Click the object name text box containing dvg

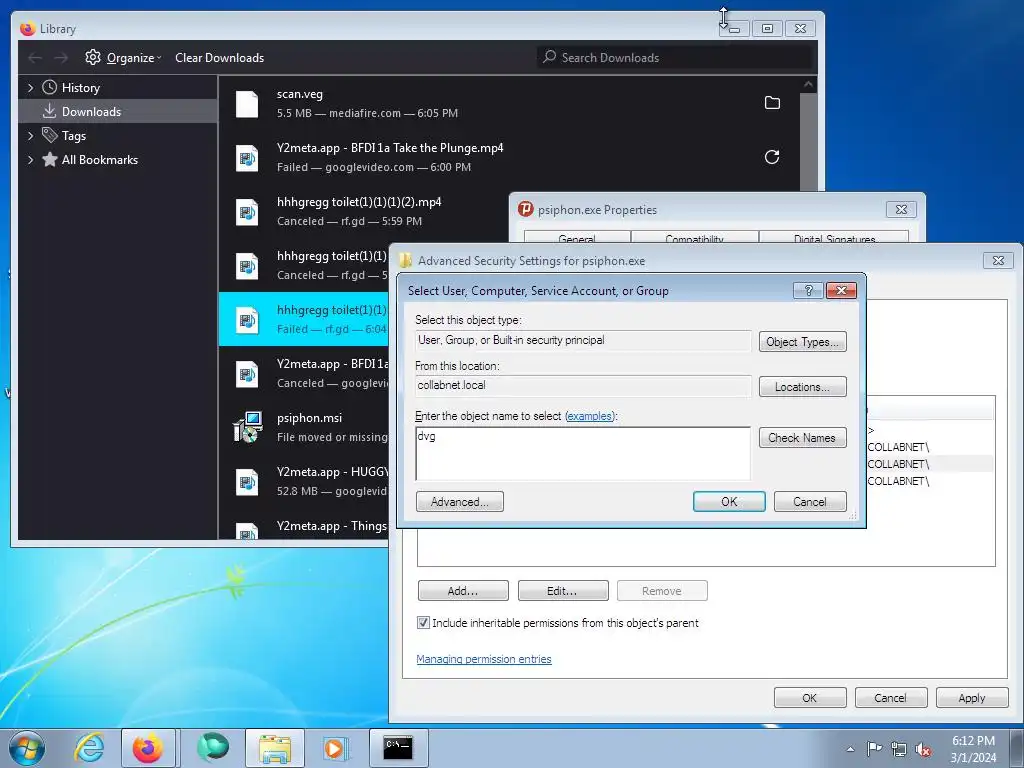[583, 453]
